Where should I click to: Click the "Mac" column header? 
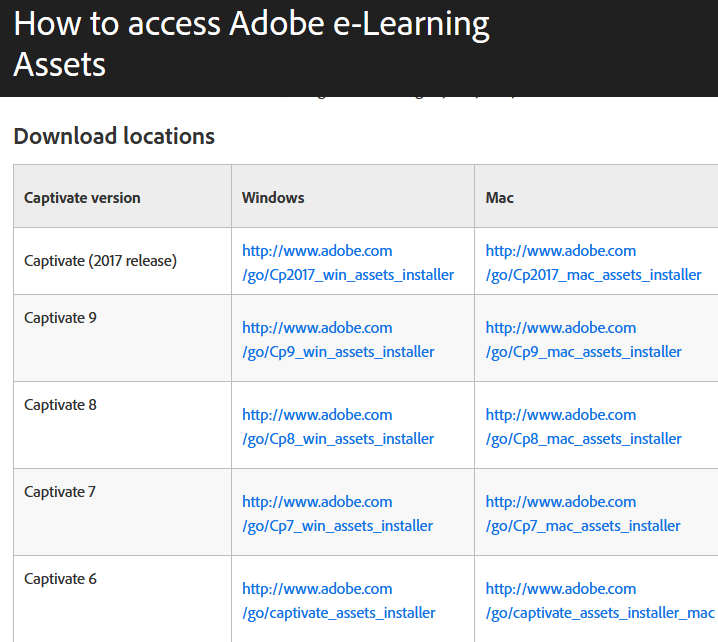click(500, 198)
